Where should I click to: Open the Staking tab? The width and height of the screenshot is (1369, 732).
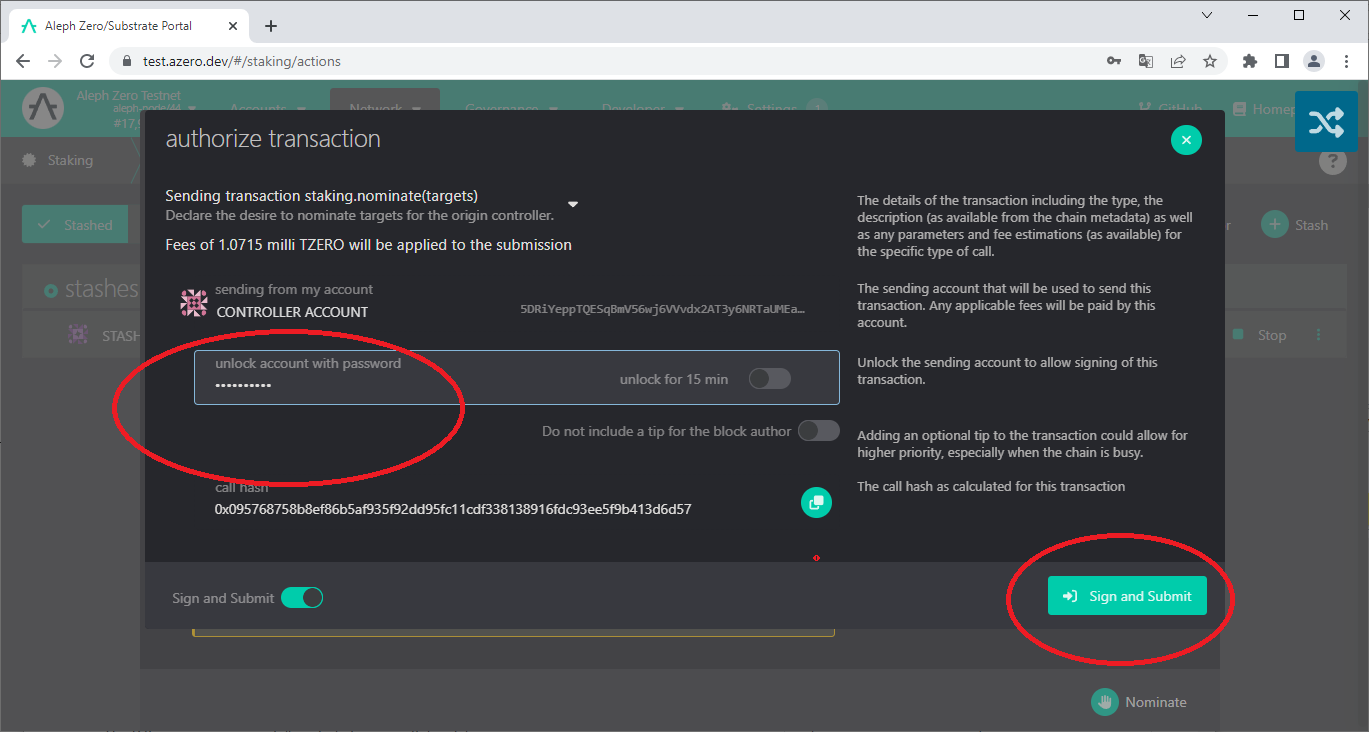tap(59, 160)
